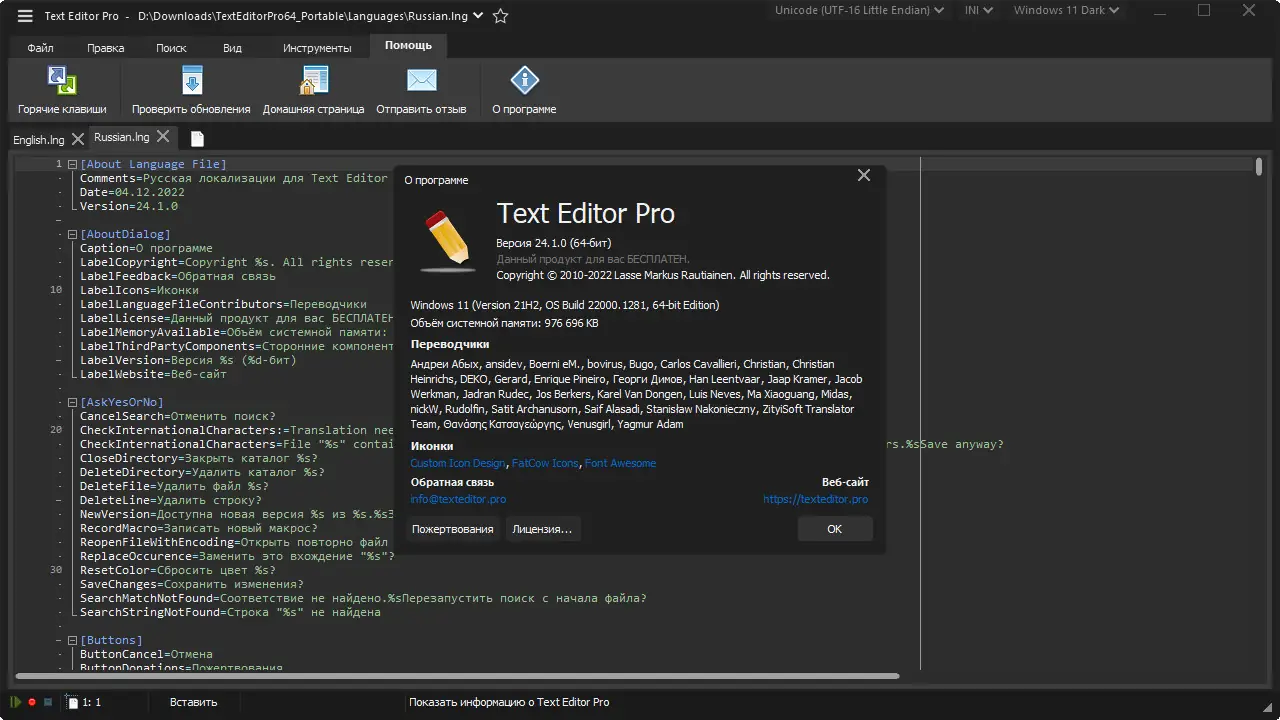Open the Поиск menu tab

point(171,48)
